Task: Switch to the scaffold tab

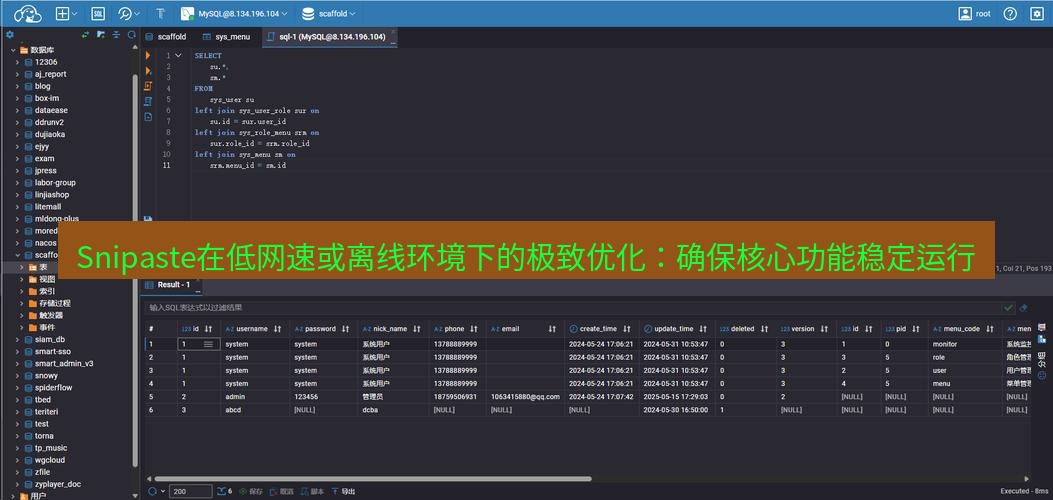Action: click(166, 37)
